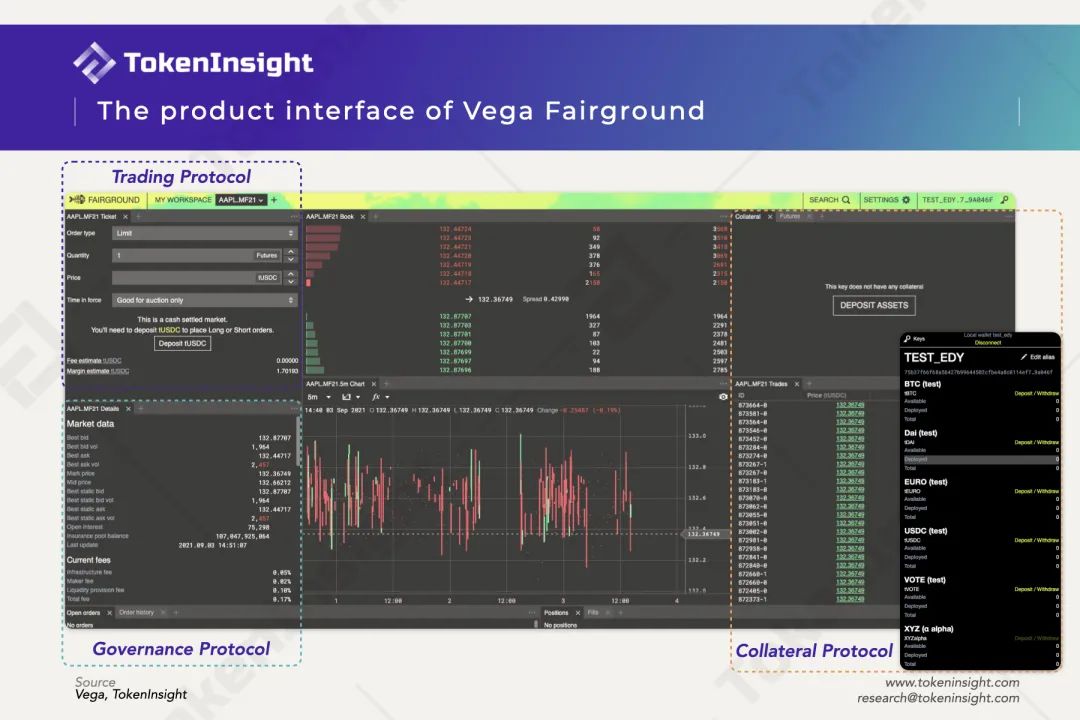Click the Search magnifier icon
This screenshot has height=720, width=1080.
[x=846, y=200]
